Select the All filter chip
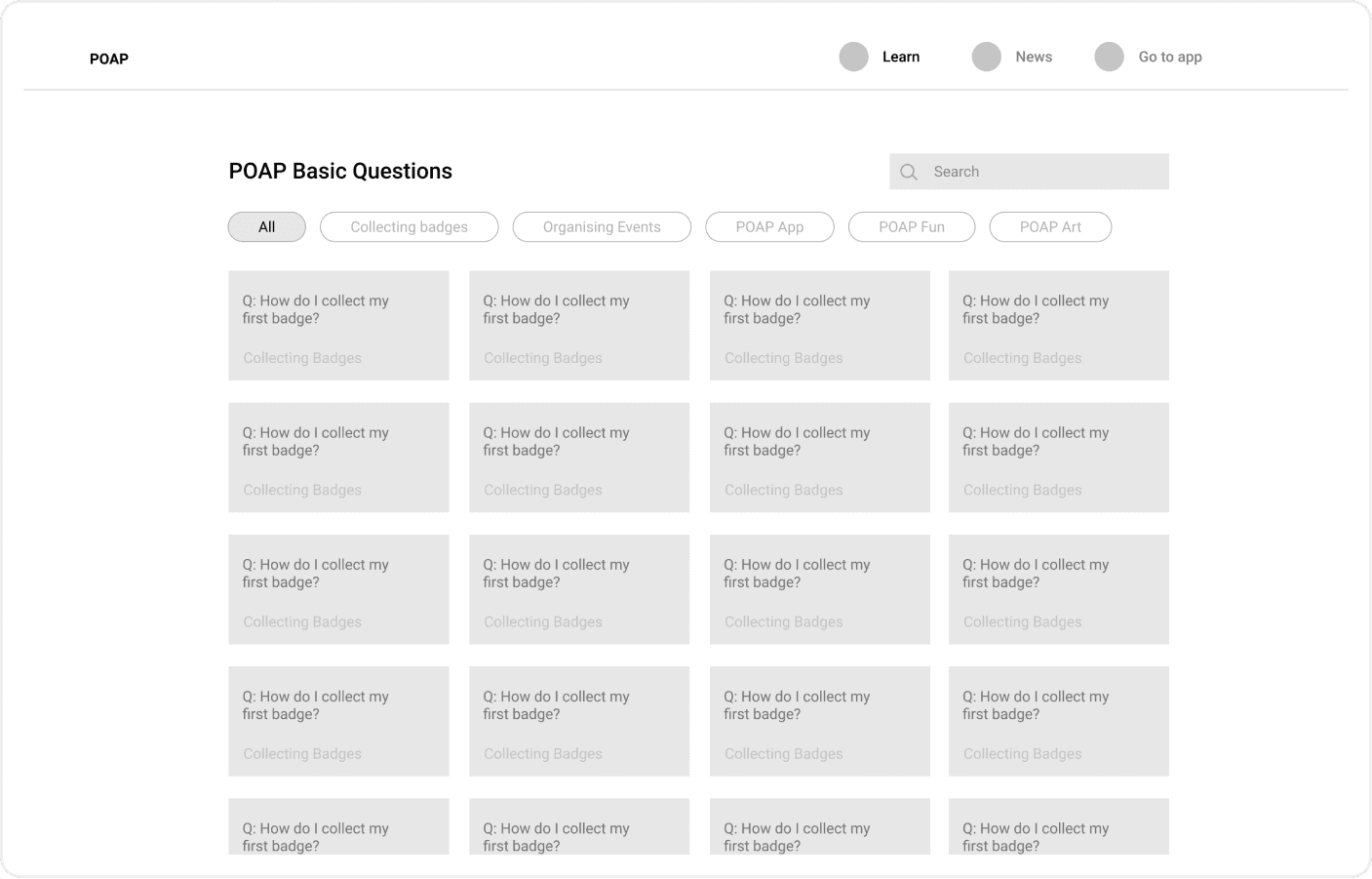This screenshot has height=879, width=1372. tap(267, 227)
